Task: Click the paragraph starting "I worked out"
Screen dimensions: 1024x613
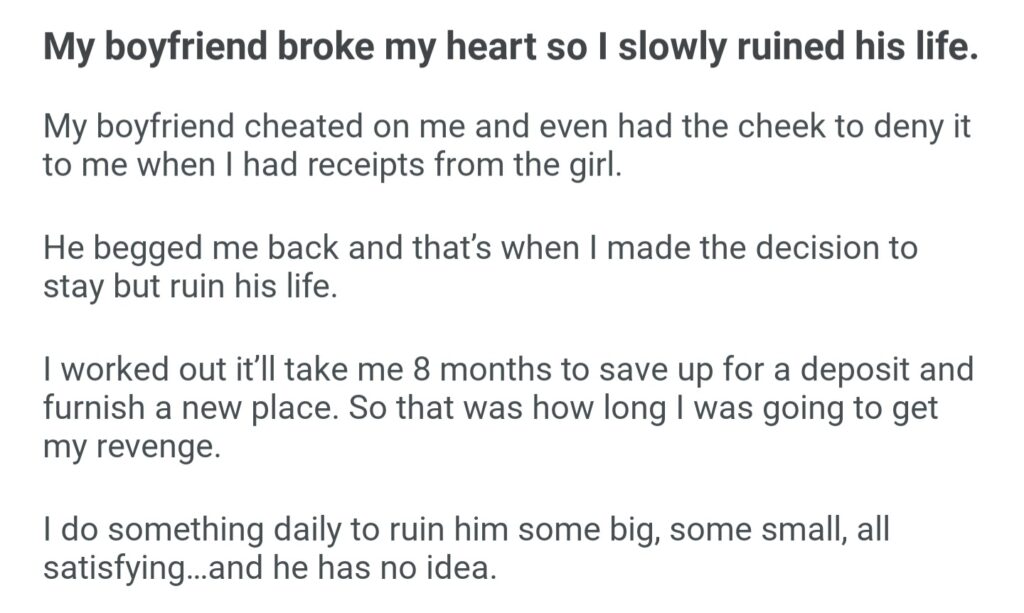Action: coord(508,405)
